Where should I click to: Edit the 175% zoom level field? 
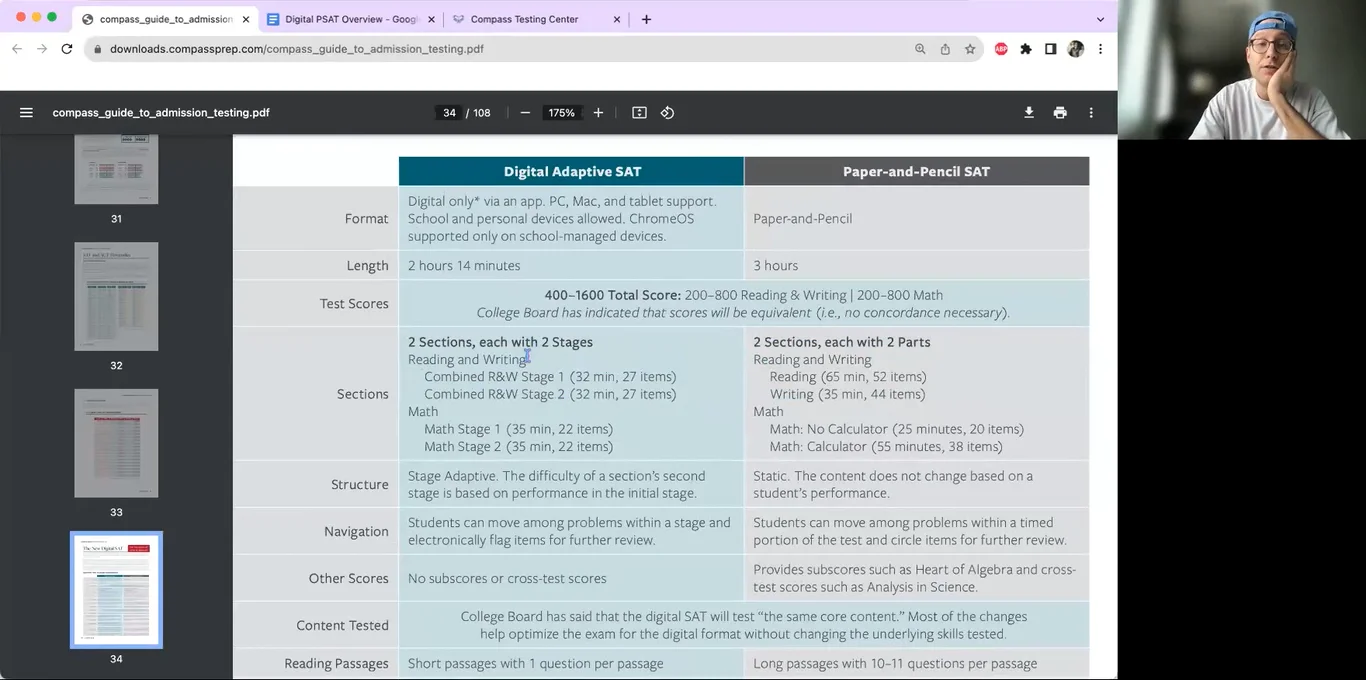[561, 113]
